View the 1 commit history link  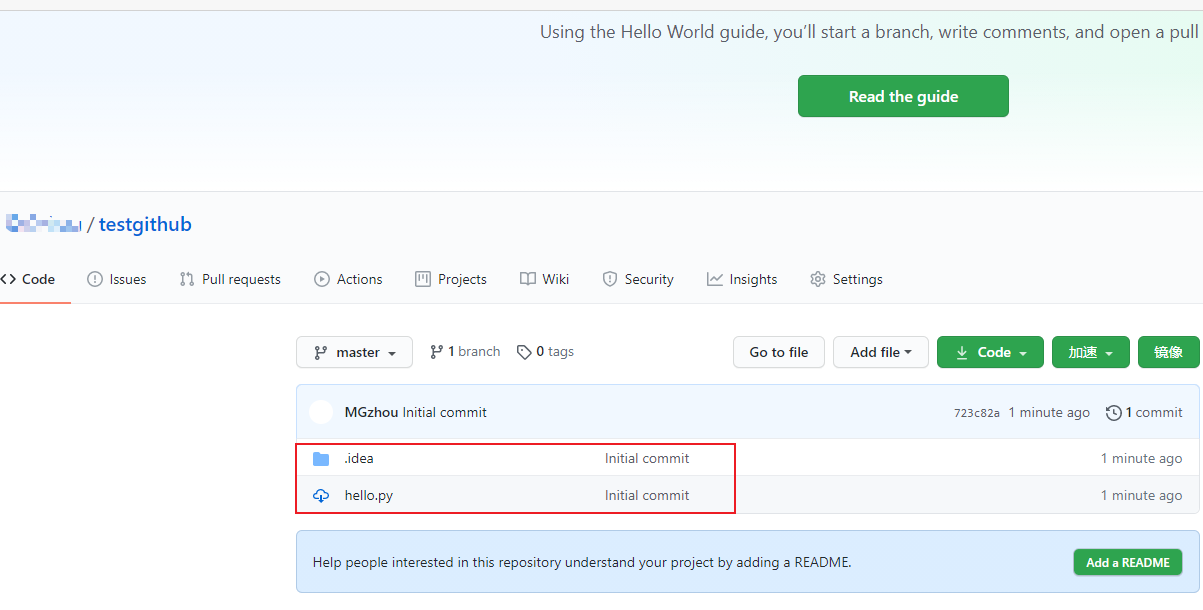[1144, 412]
